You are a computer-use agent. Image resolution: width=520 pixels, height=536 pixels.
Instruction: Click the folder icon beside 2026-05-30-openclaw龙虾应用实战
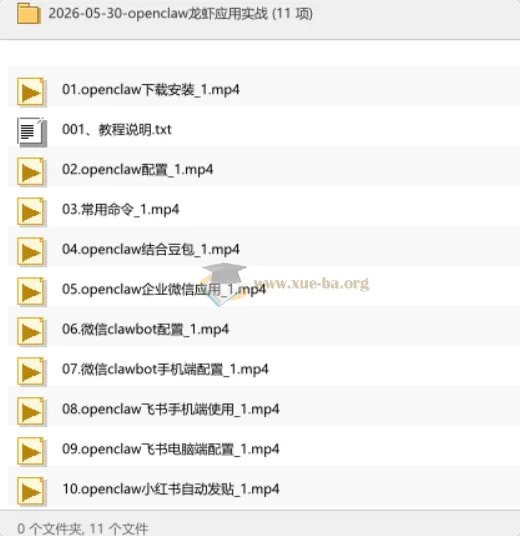(29, 14)
